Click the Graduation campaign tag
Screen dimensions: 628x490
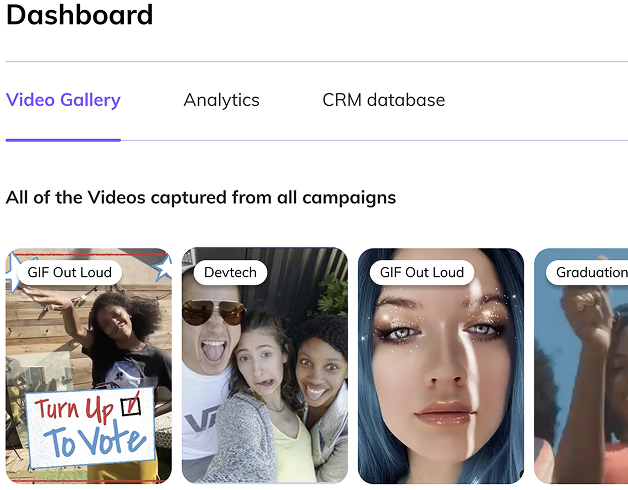click(x=587, y=272)
